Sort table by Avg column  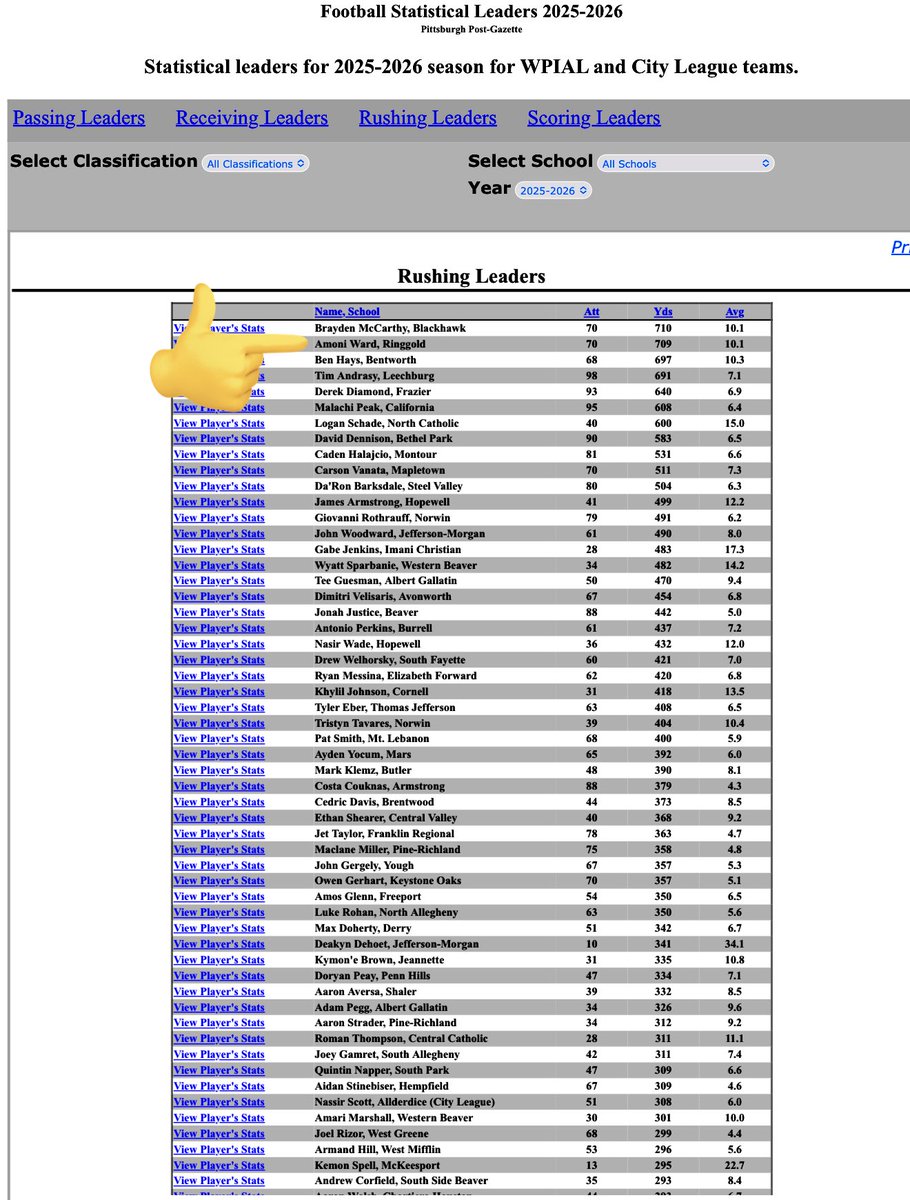coord(735,312)
